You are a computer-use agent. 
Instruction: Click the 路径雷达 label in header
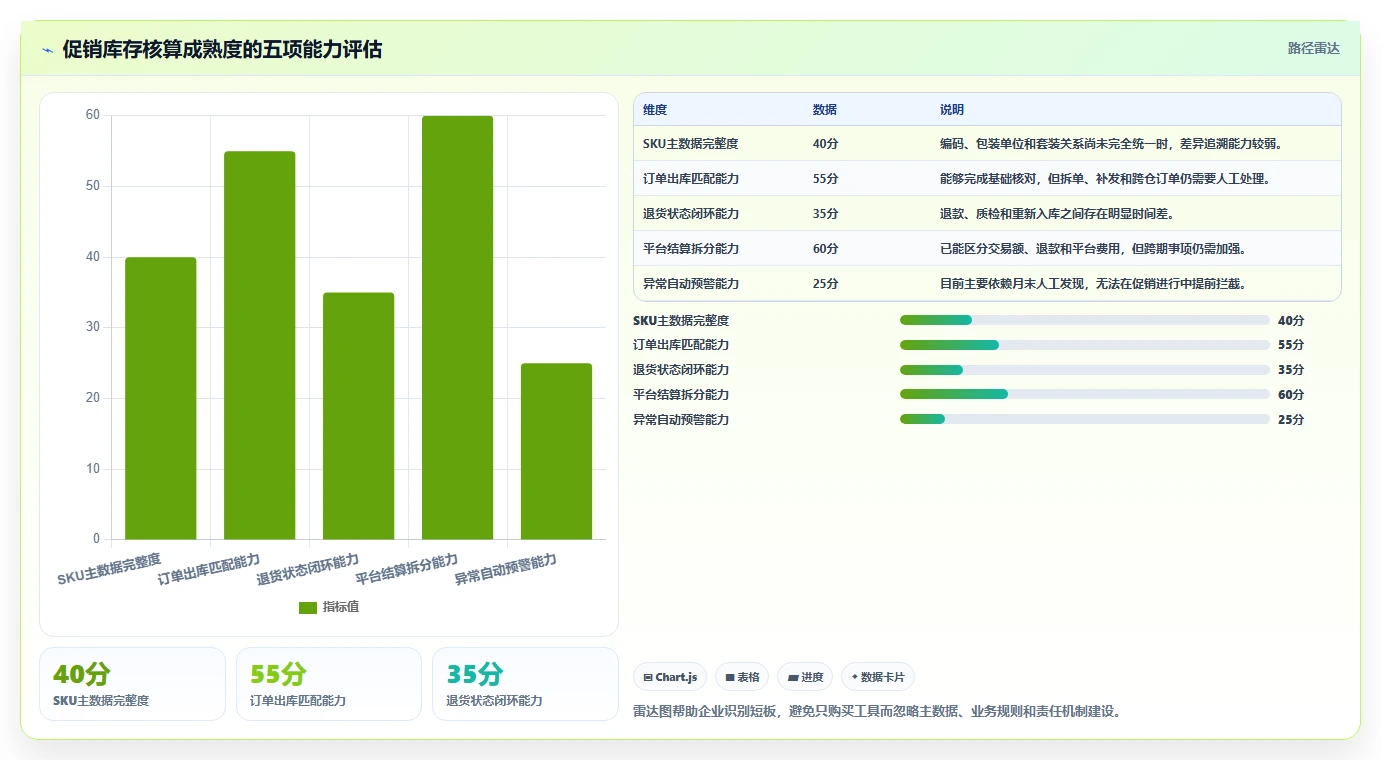click(1313, 48)
